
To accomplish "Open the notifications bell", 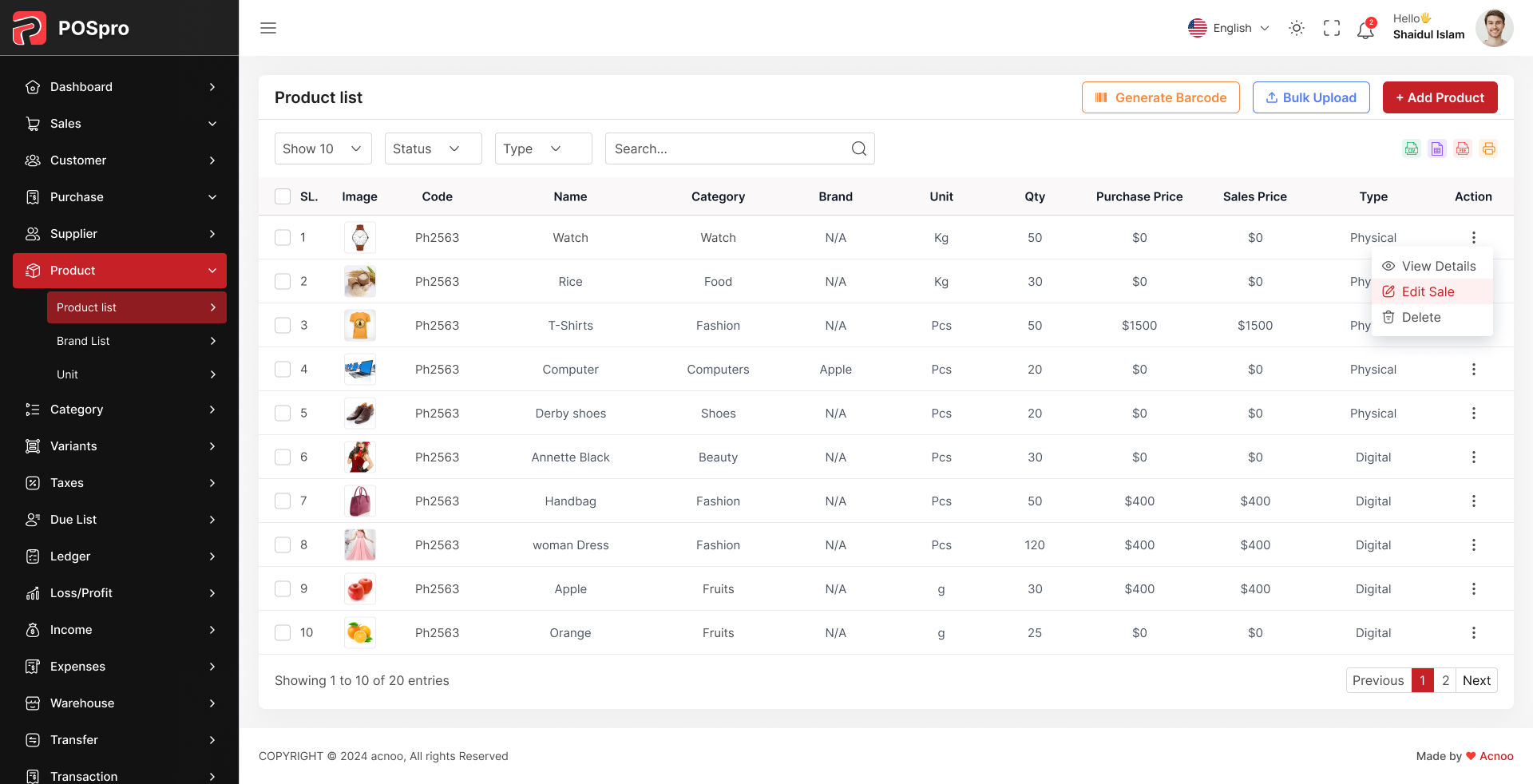I will (1365, 29).
